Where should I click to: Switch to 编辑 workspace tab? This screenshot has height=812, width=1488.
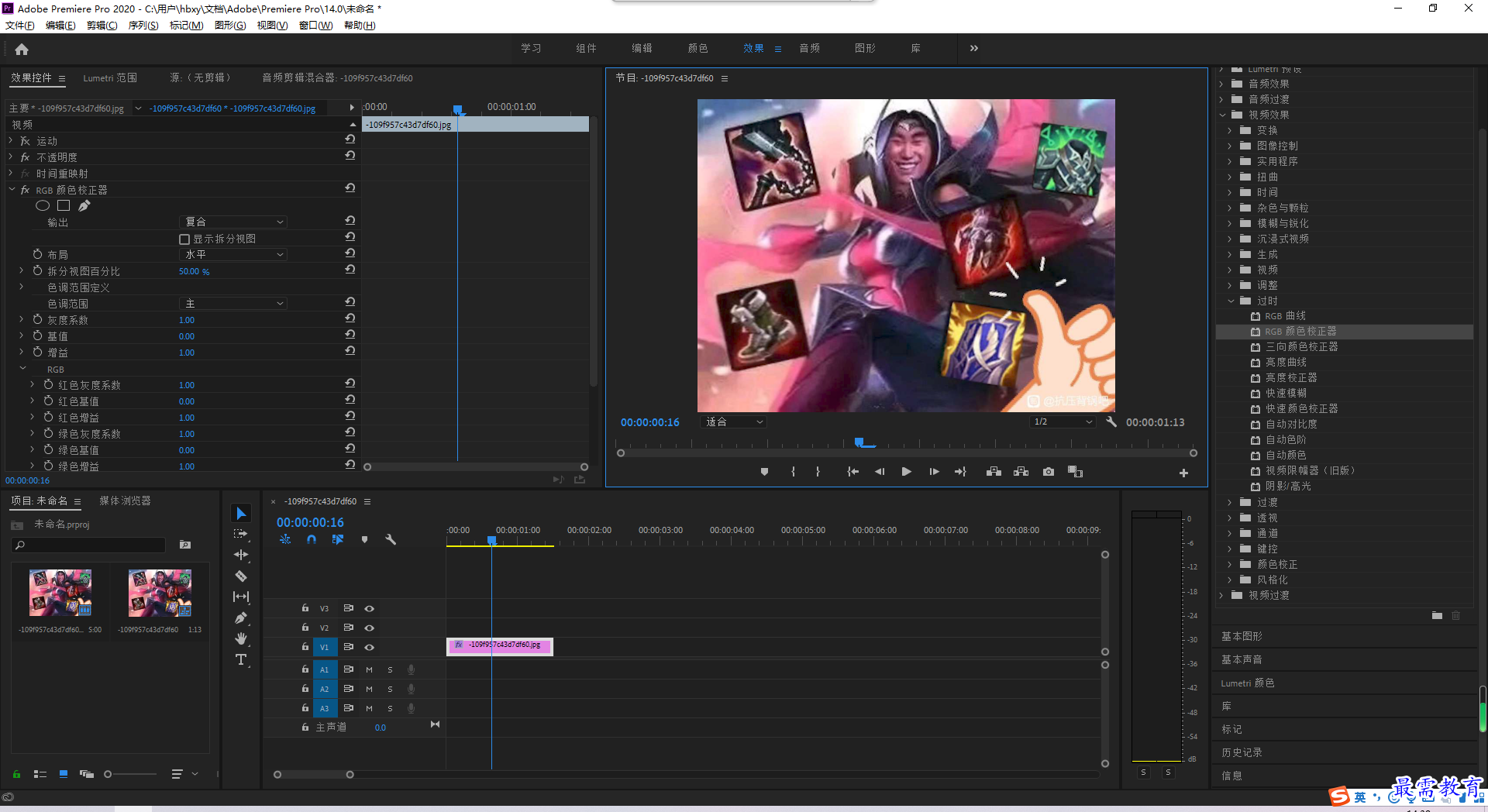[x=642, y=48]
